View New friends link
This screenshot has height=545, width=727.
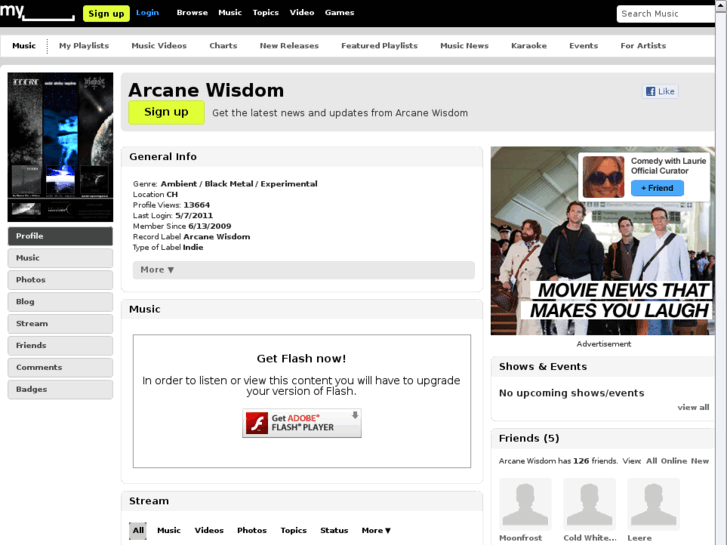click(x=700, y=461)
